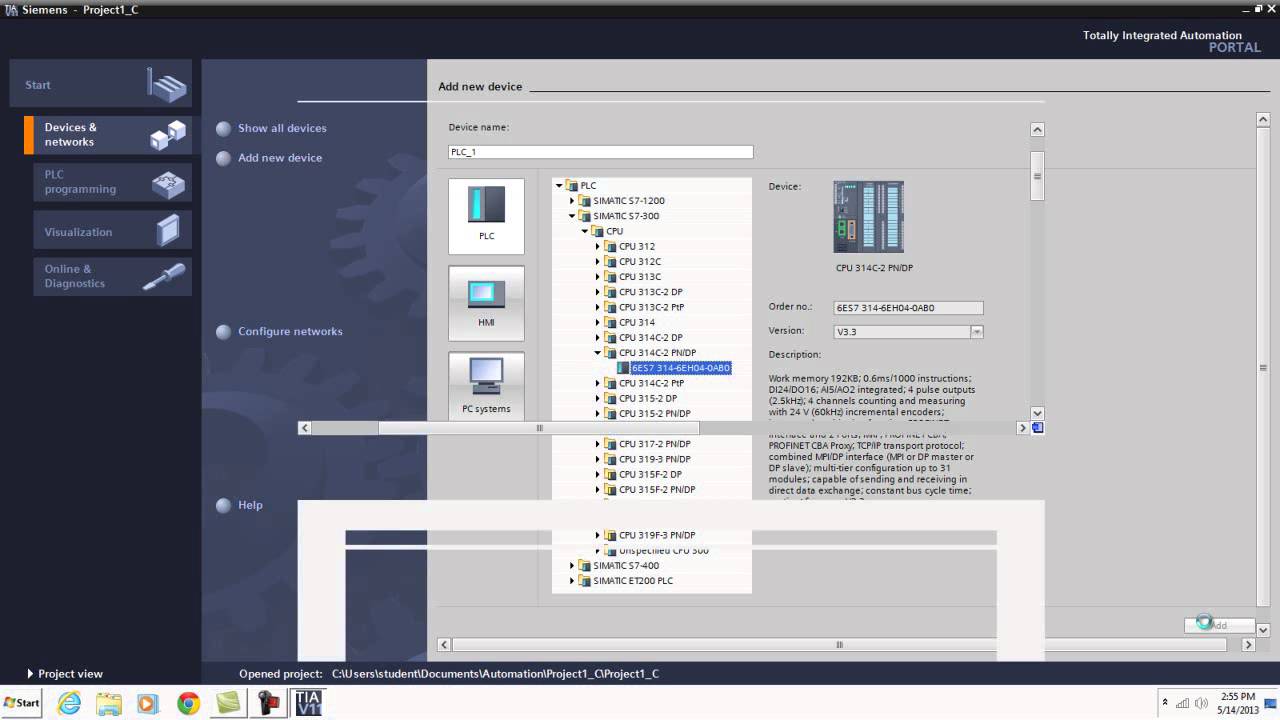Show hidden system tray icons
The image size is (1280, 720).
click(x=1164, y=703)
